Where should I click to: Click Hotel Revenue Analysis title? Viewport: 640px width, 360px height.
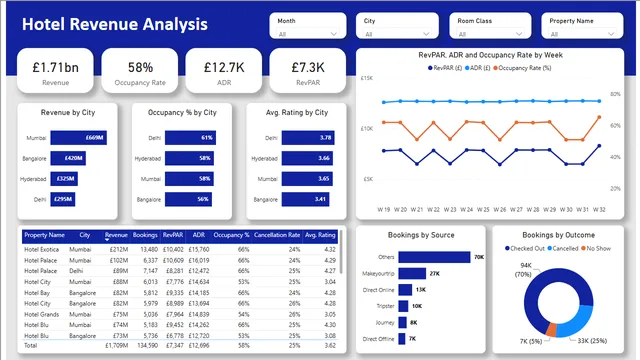(115, 24)
